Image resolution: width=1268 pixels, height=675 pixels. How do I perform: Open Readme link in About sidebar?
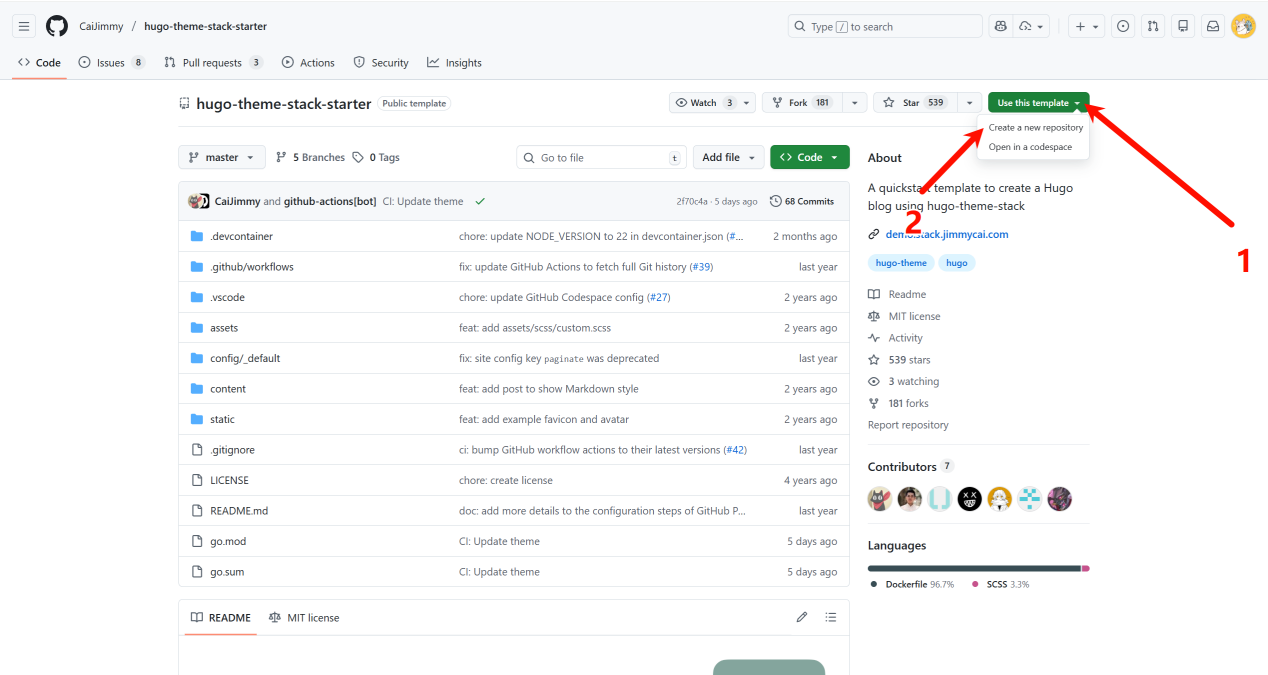(x=897, y=294)
